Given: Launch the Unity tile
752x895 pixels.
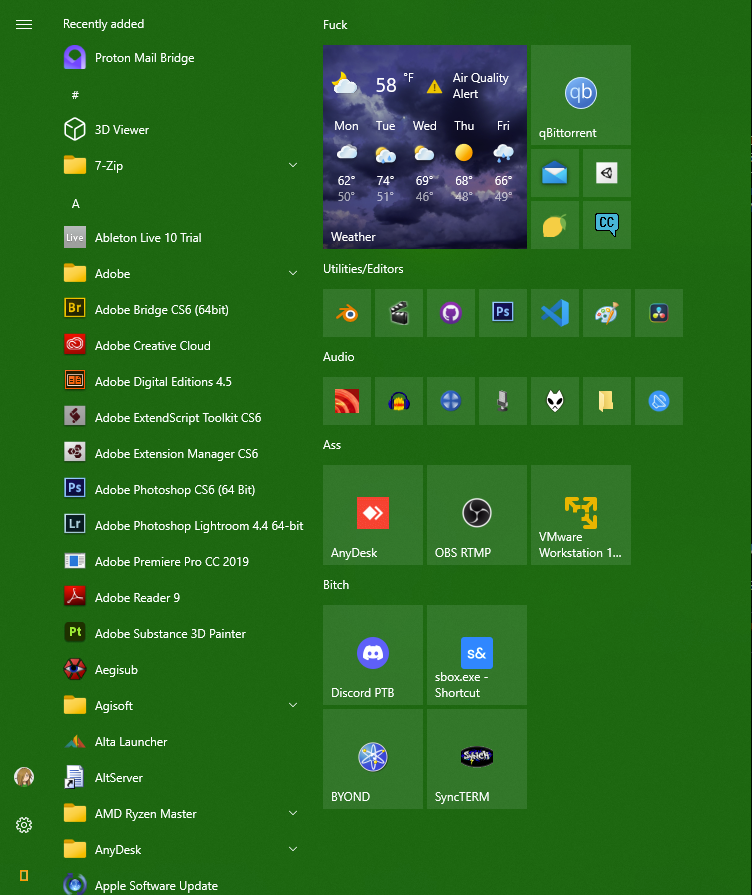Looking at the screenshot, I should [x=606, y=173].
